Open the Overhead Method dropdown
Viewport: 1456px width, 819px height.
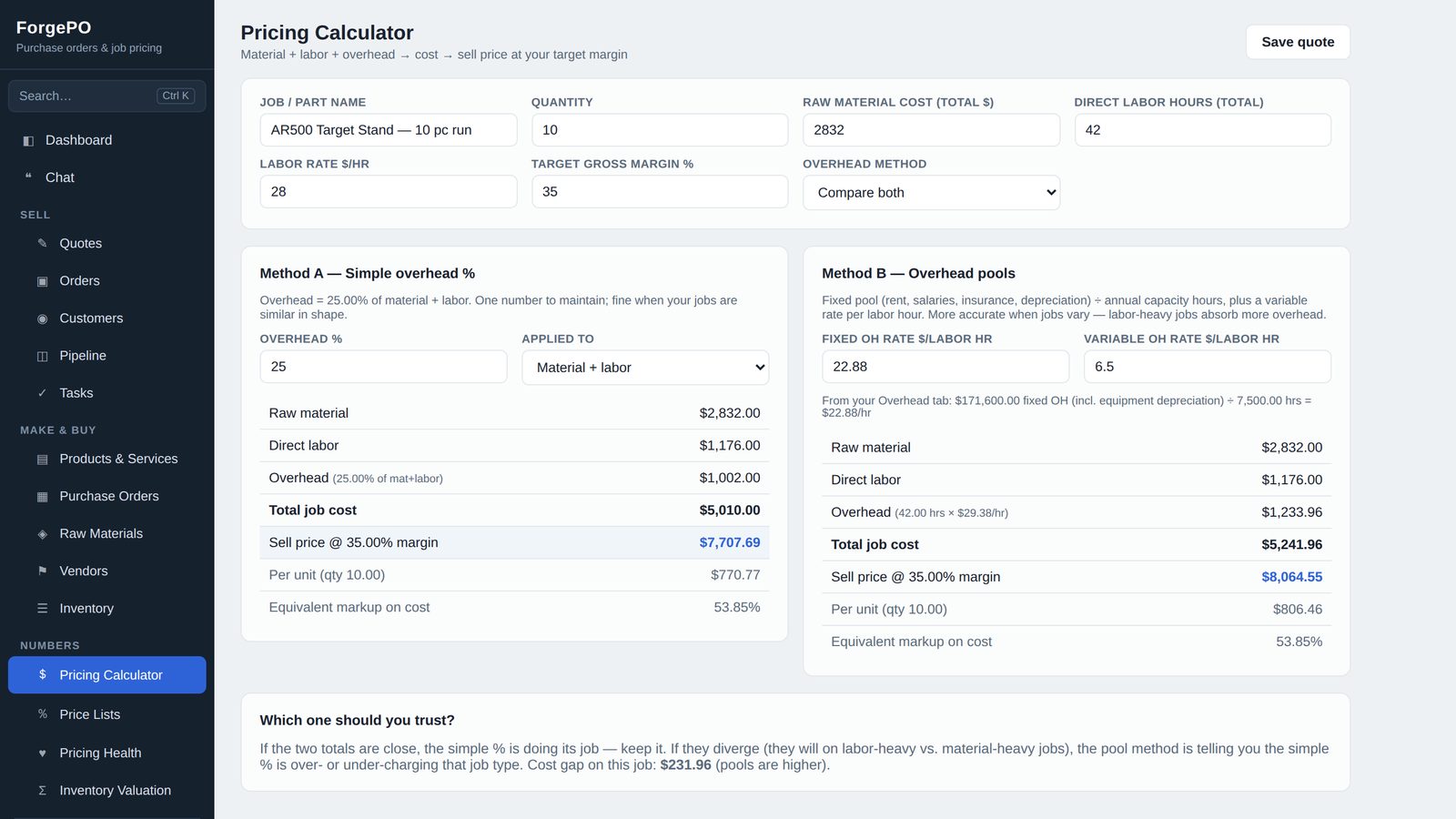tap(931, 193)
